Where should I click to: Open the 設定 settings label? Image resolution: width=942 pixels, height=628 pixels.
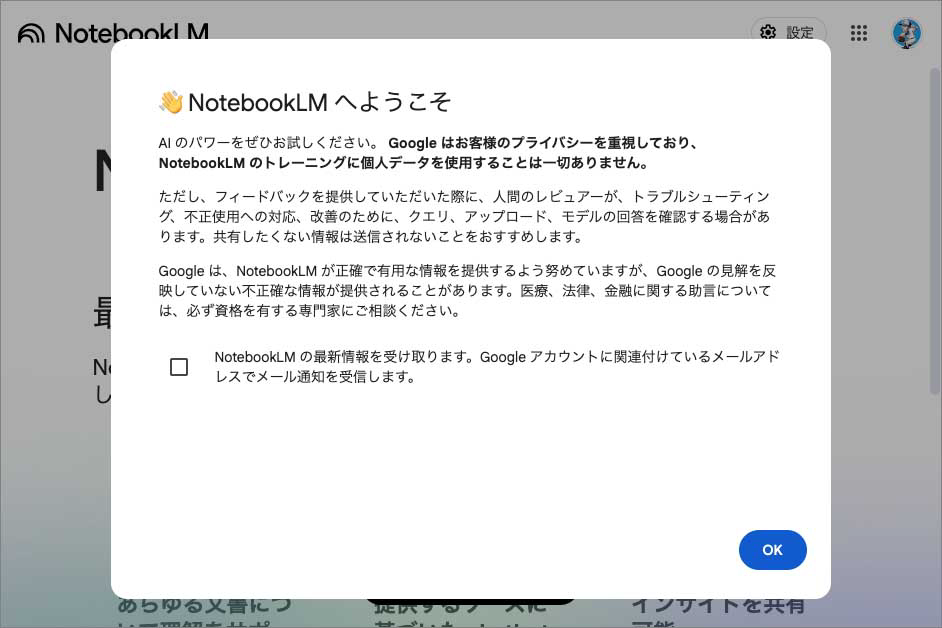800,32
